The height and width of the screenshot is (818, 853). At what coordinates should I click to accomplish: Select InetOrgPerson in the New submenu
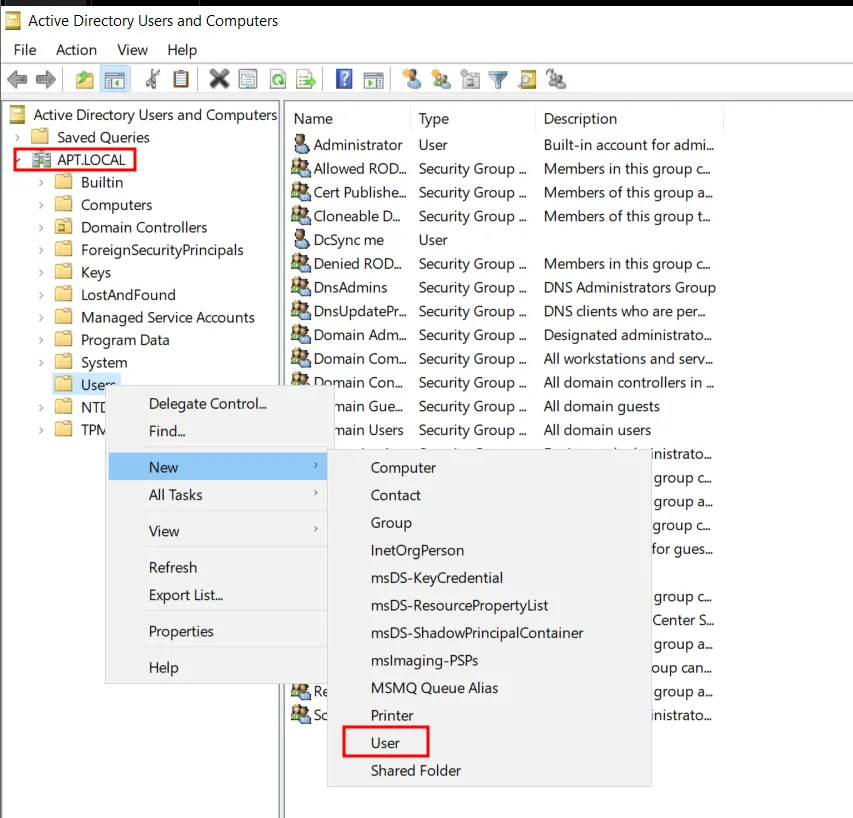[489, 550]
